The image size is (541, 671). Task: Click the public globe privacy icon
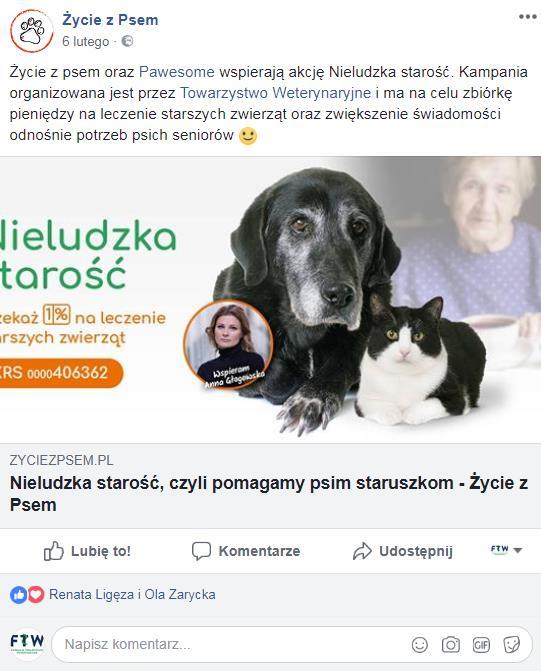click(127, 42)
